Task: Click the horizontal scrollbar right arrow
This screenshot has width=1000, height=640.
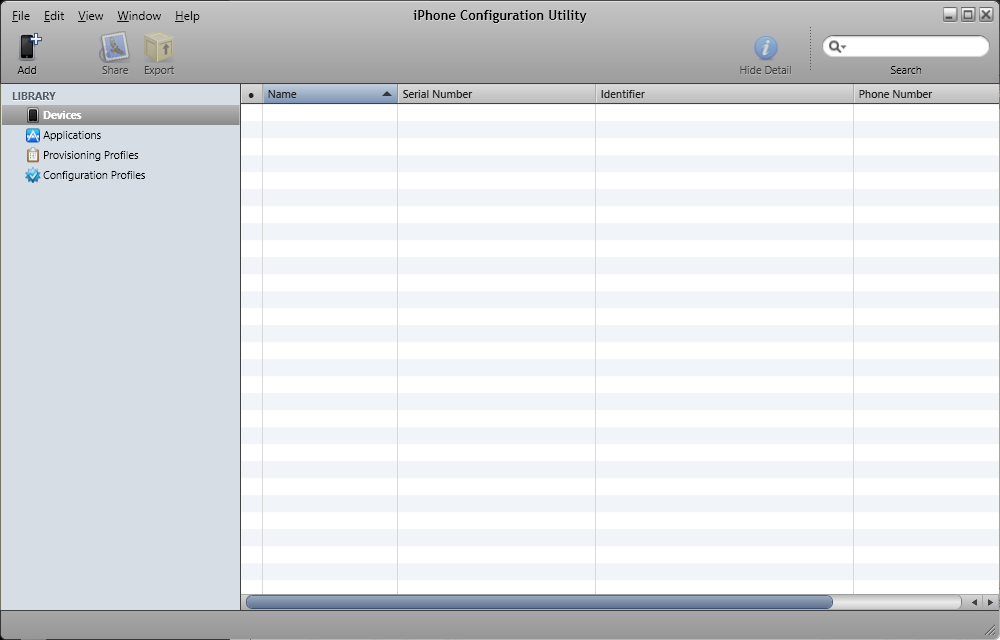Action: pos(989,602)
